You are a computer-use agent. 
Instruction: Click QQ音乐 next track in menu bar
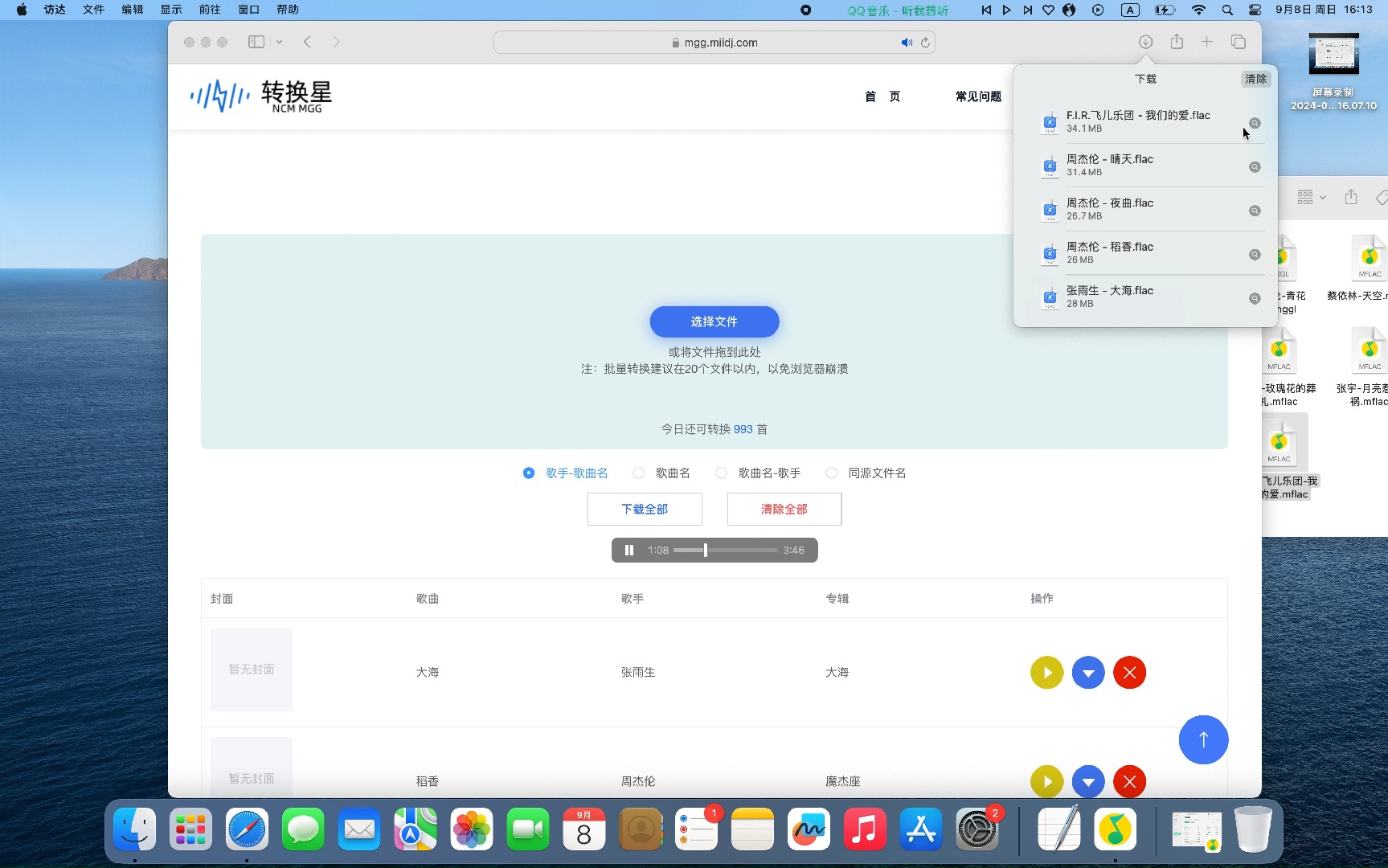1027,10
